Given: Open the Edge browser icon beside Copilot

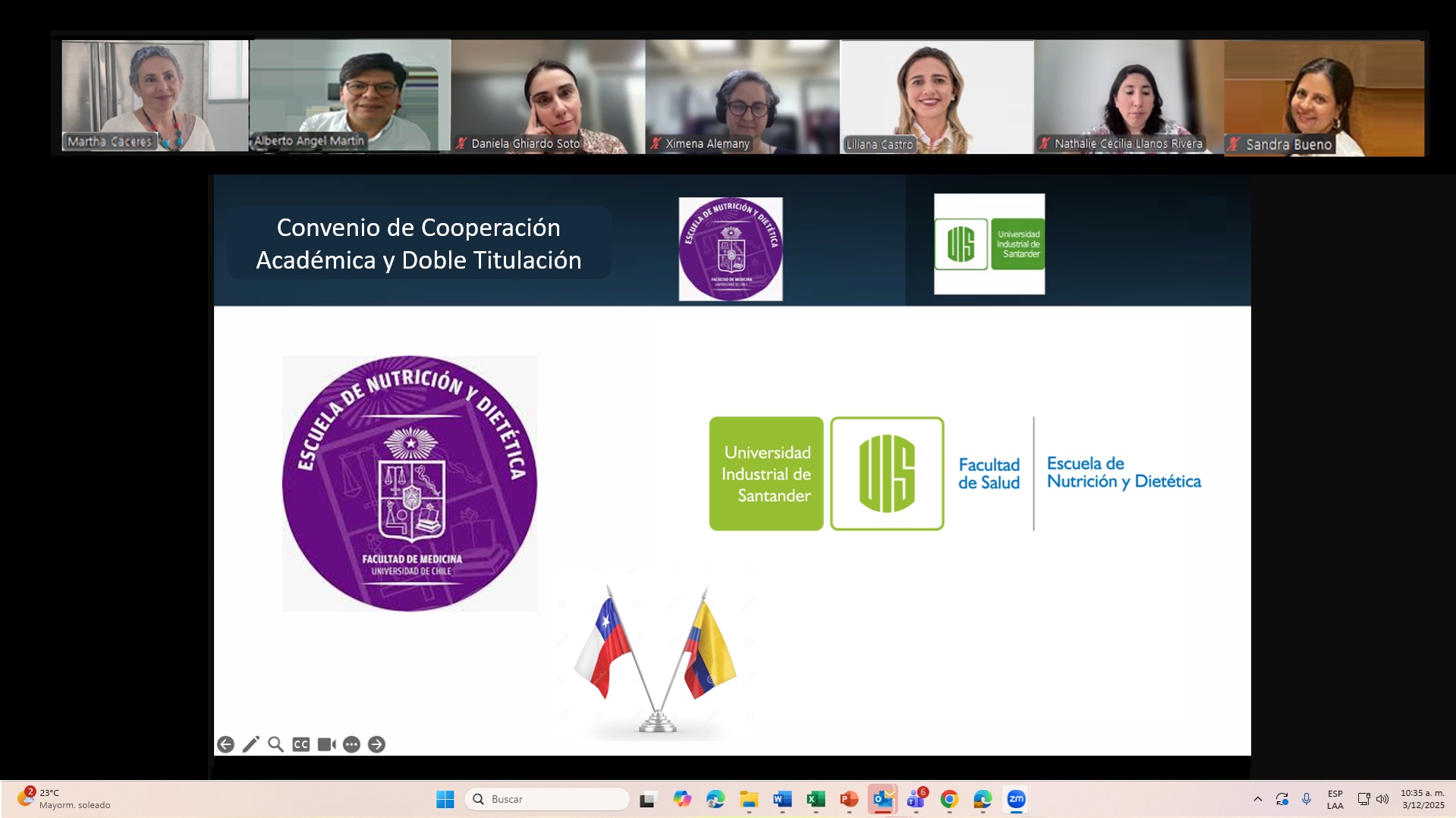Looking at the screenshot, I should click(715, 799).
